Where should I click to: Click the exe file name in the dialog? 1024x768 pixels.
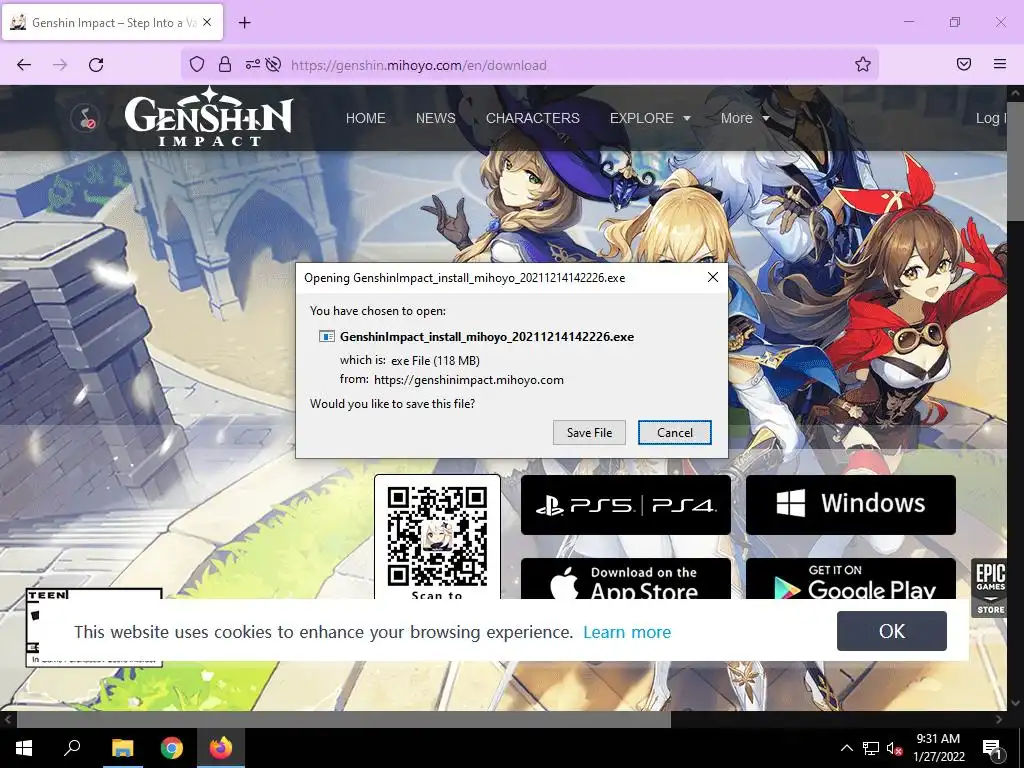[x=487, y=337]
